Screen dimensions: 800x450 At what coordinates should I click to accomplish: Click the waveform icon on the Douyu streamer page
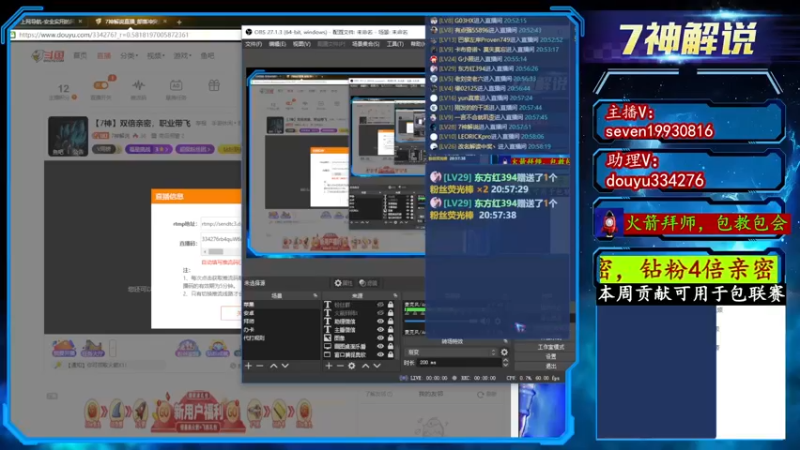138,85
